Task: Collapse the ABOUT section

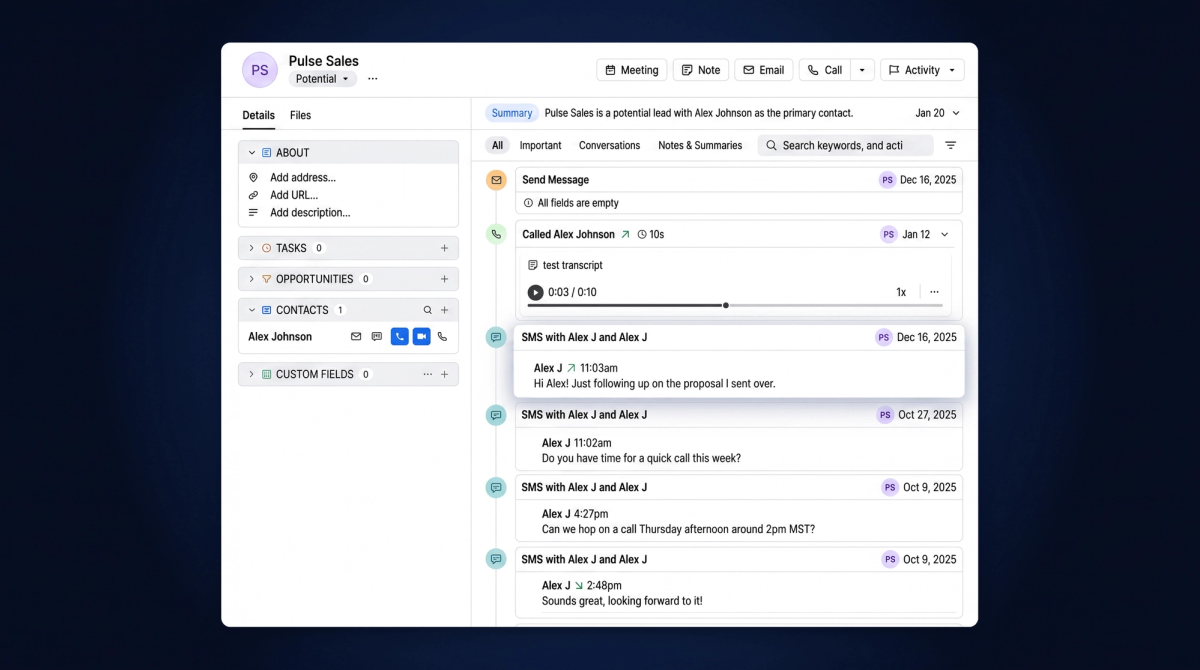Action: pos(252,153)
